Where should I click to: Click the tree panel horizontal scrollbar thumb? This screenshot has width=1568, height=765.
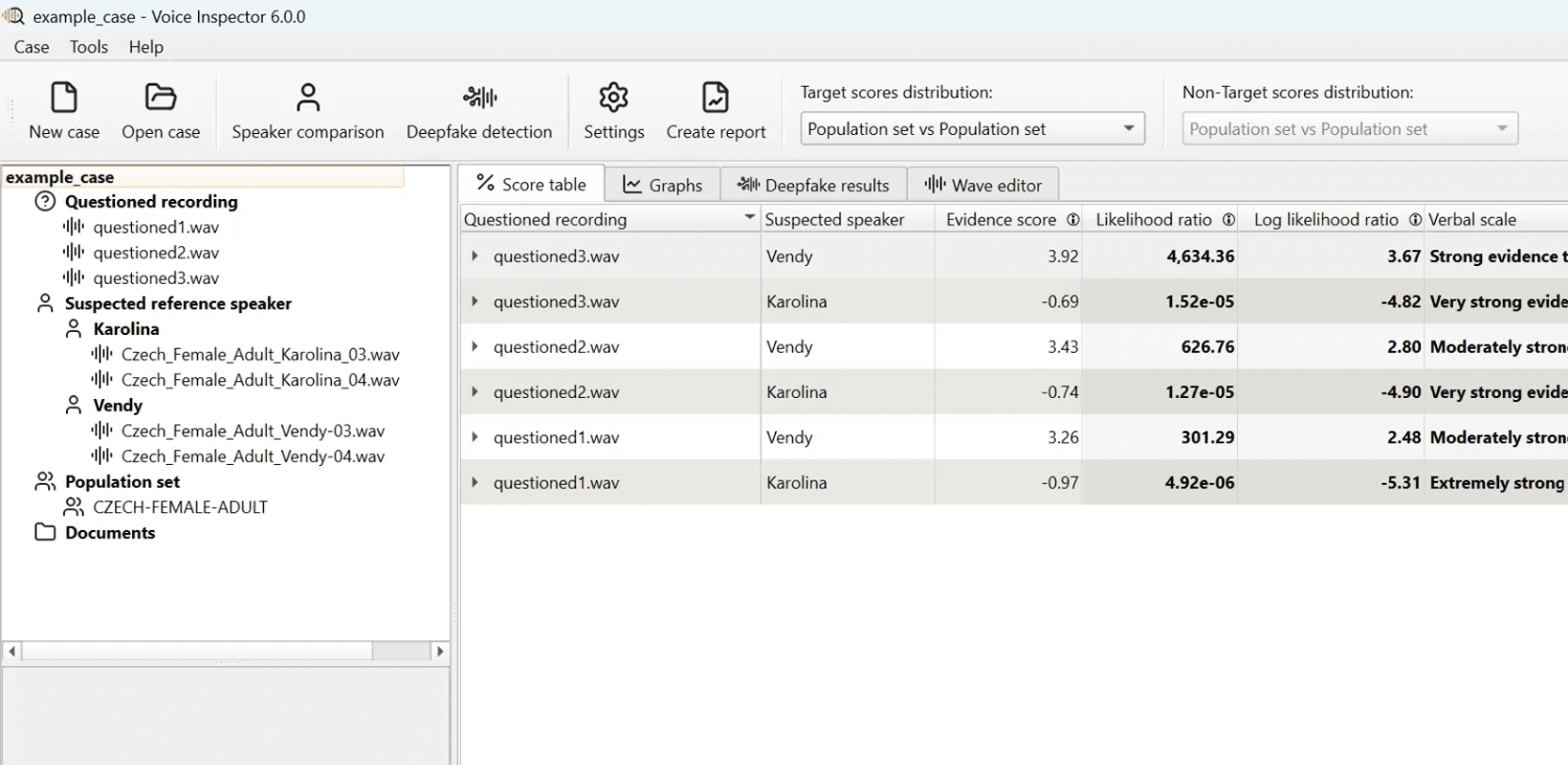pos(197,651)
